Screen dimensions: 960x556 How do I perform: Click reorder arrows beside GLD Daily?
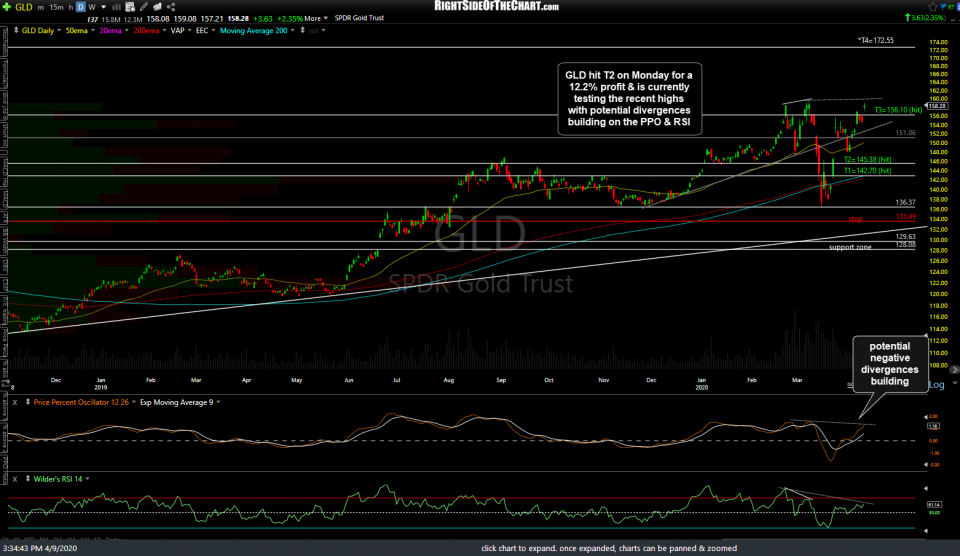tap(16, 30)
